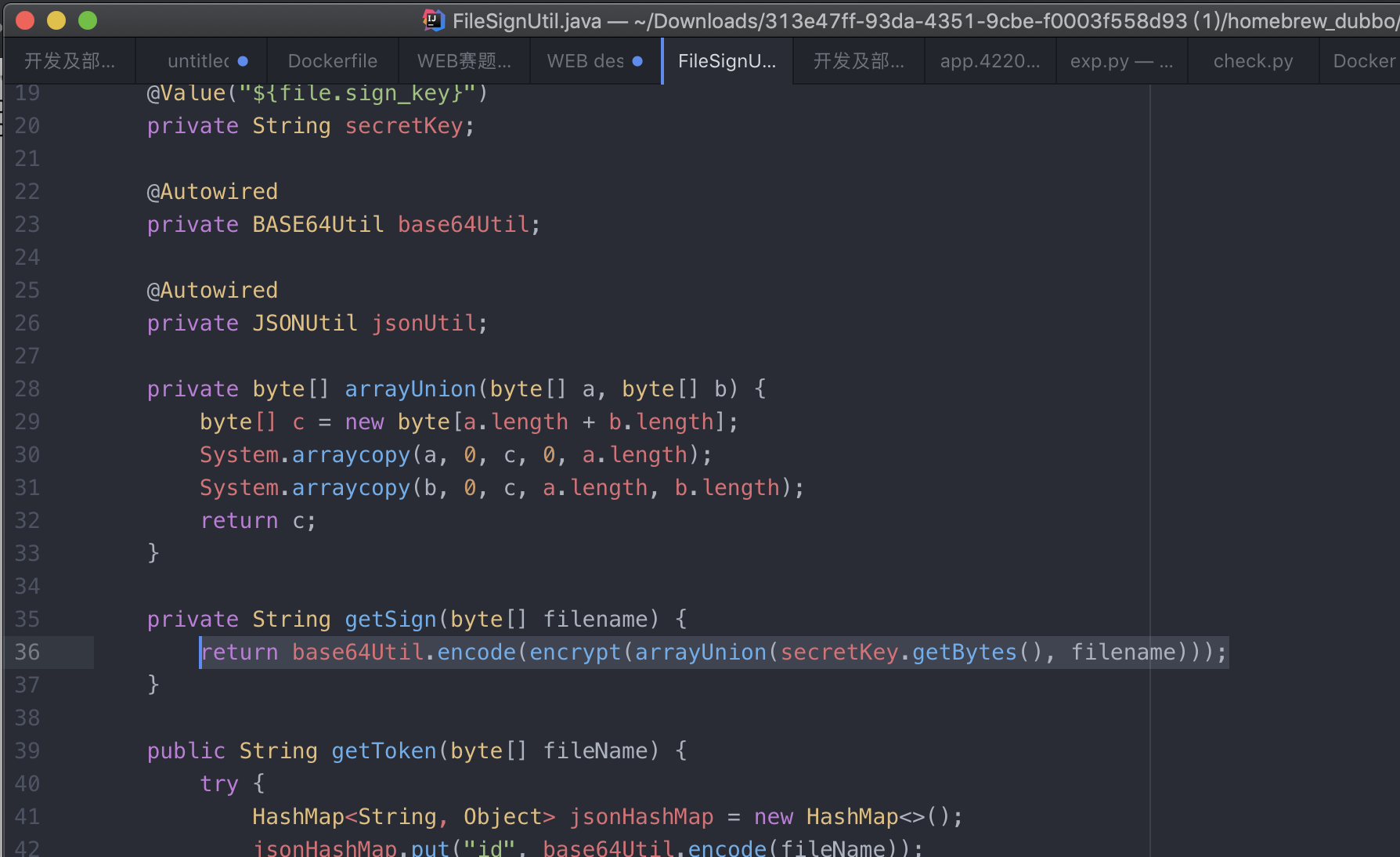Click the jsonHashMap variable on line 41

point(641,816)
